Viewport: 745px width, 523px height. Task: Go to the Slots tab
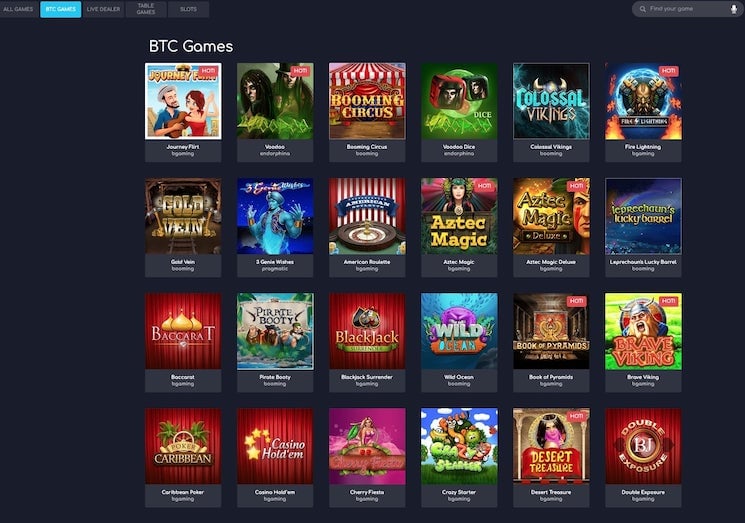[x=188, y=9]
